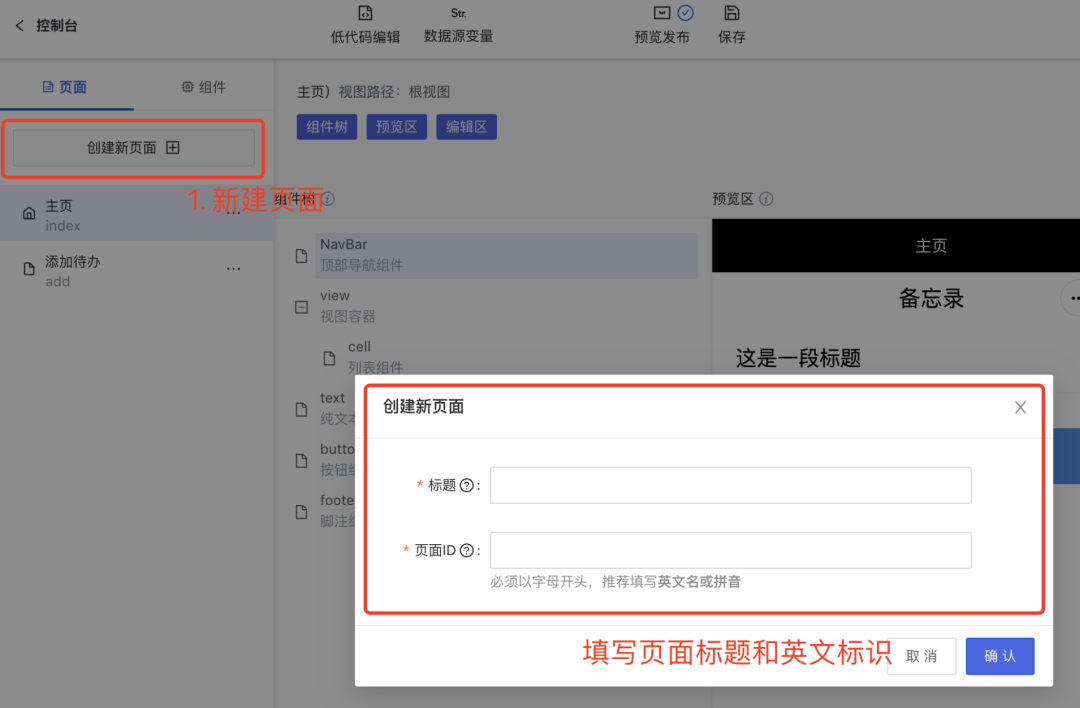
Task: Click the 确认 button
Action: click(x=999, y=656)
